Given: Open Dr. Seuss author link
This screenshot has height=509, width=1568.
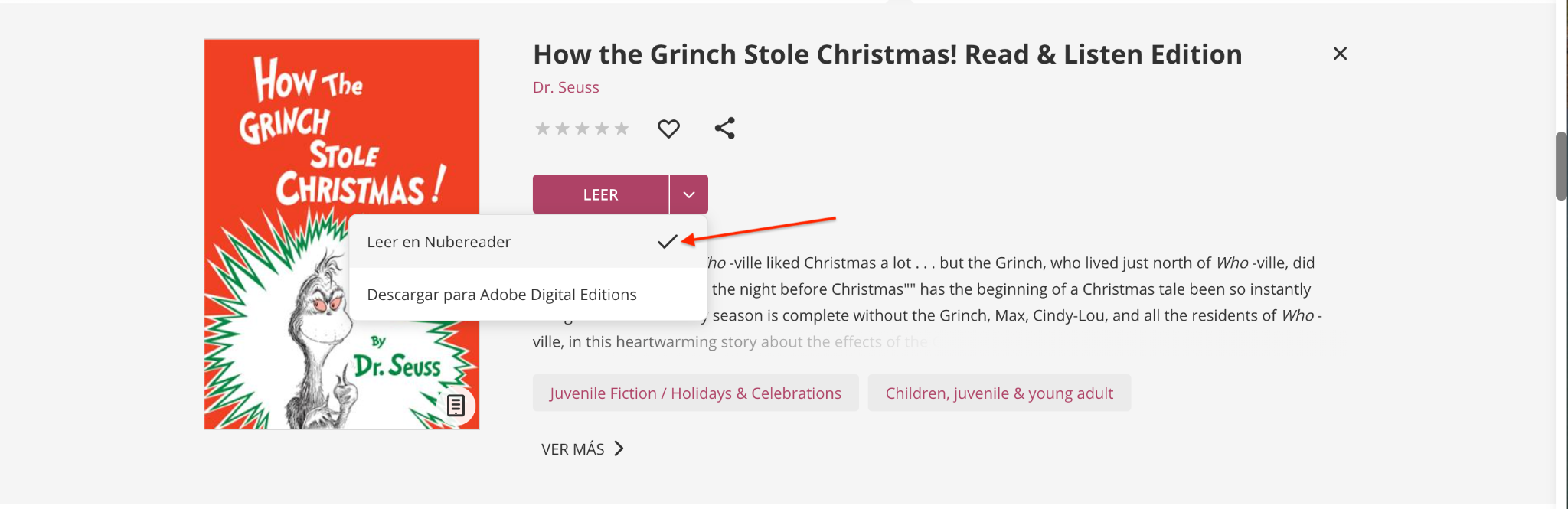Looking at the screenshot, I should click(x=566, y=87).
